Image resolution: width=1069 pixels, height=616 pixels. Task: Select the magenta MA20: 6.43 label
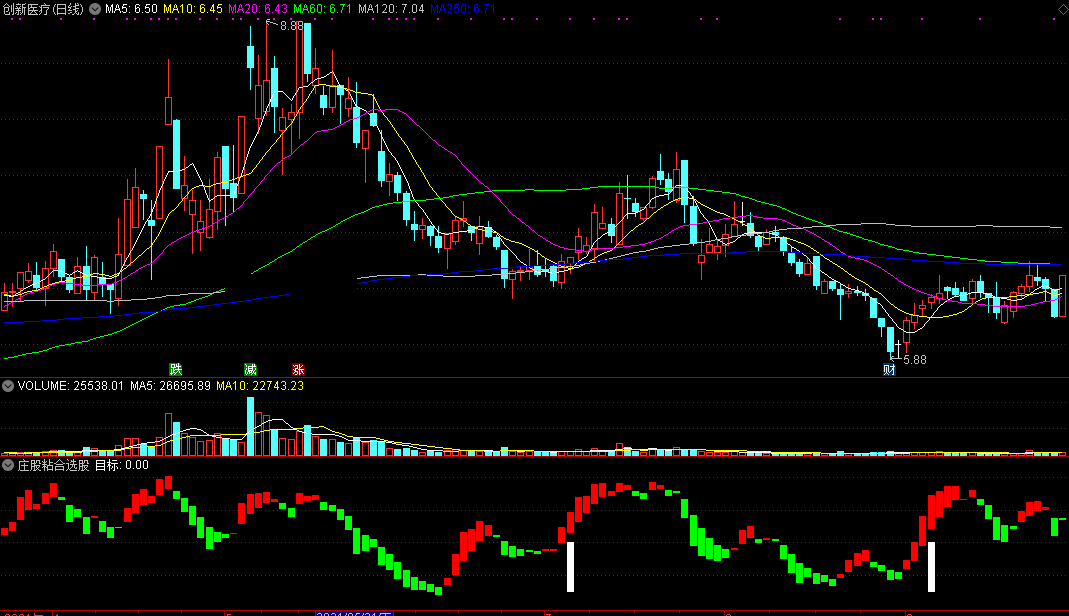258,9
